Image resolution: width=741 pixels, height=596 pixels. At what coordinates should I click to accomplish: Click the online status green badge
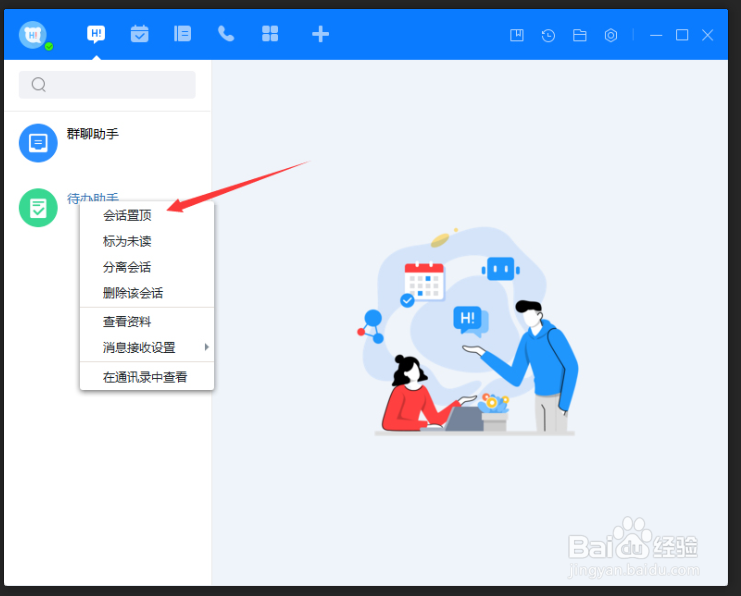tap(49, 46)
